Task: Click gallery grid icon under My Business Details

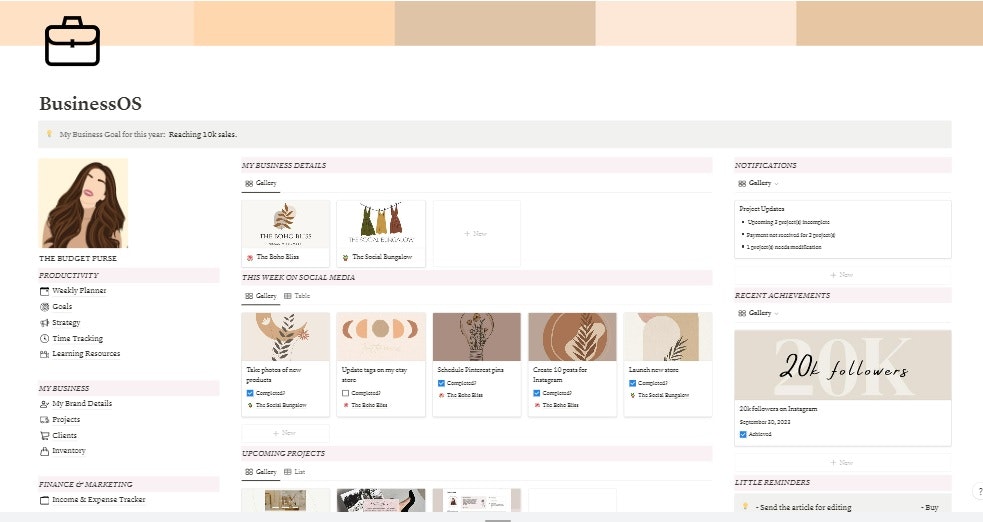Action: point(249,184)
